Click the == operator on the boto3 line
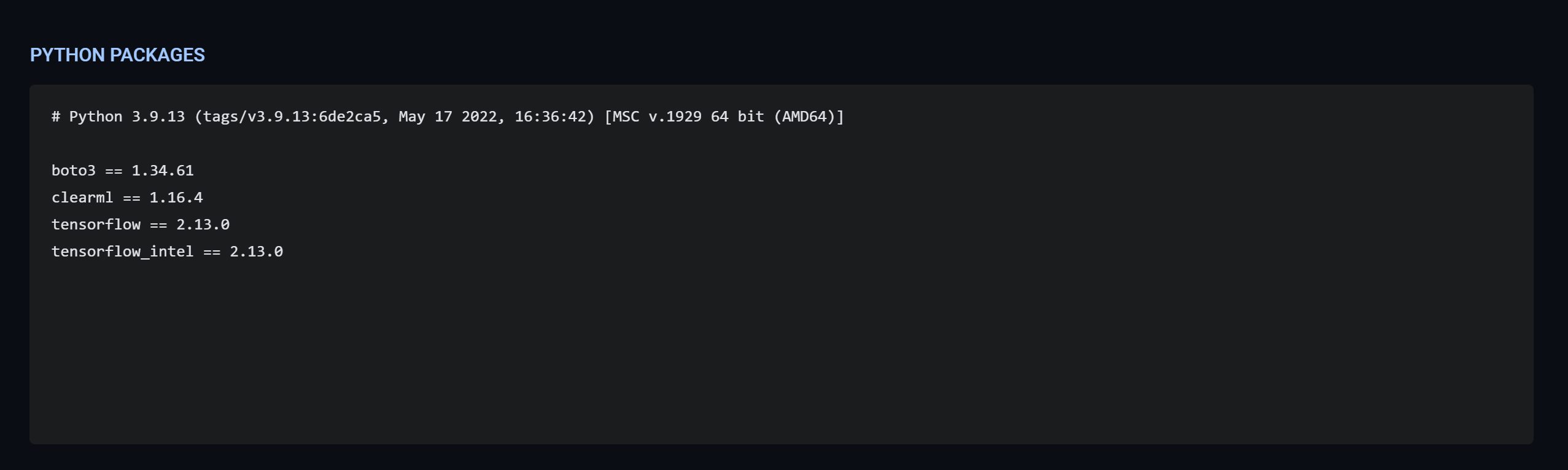The height and width of the screenshot is (470, 1568). [114, 171]
